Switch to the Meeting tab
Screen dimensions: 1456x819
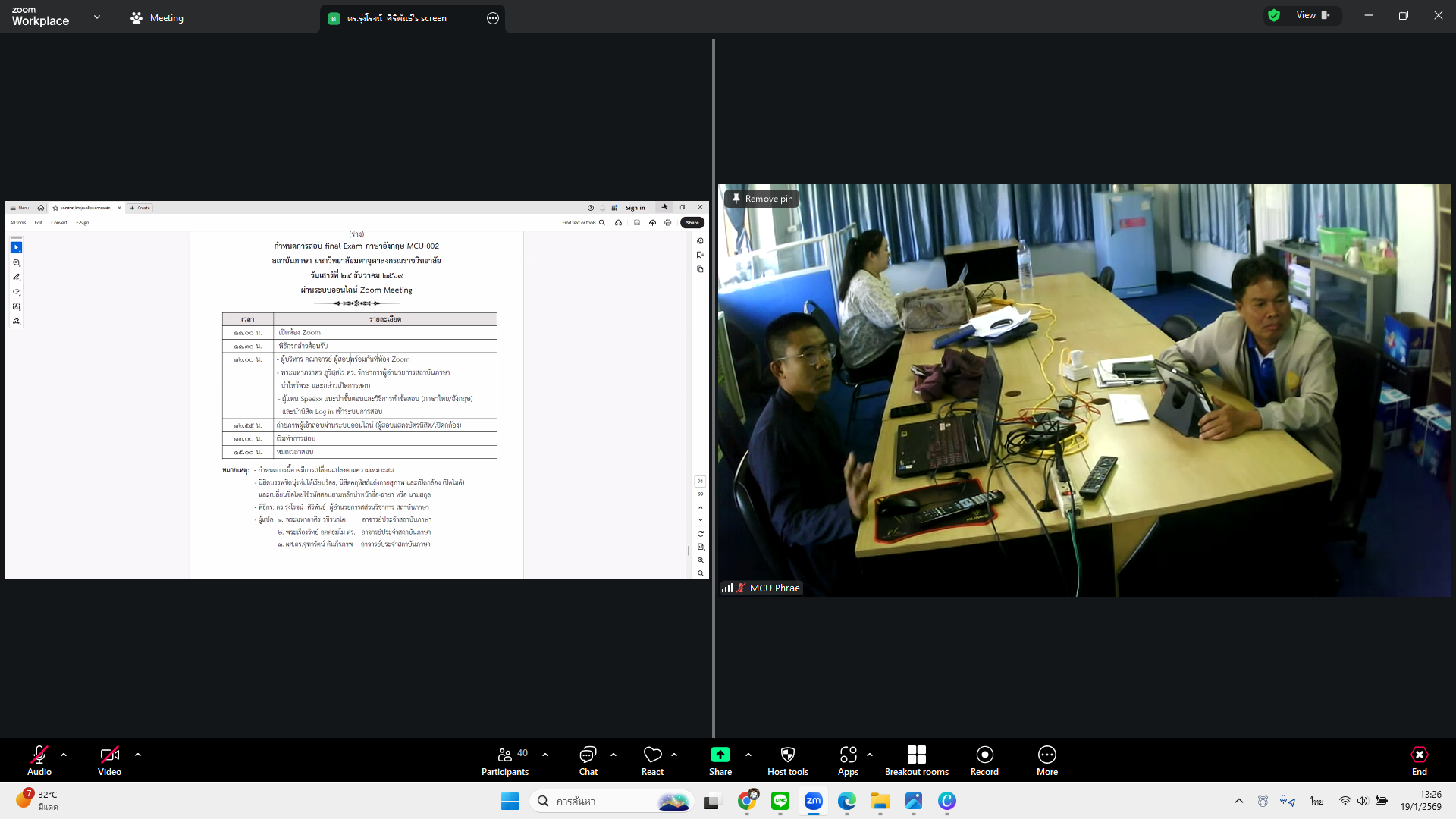pyautogui.click(x=157, y=18)
